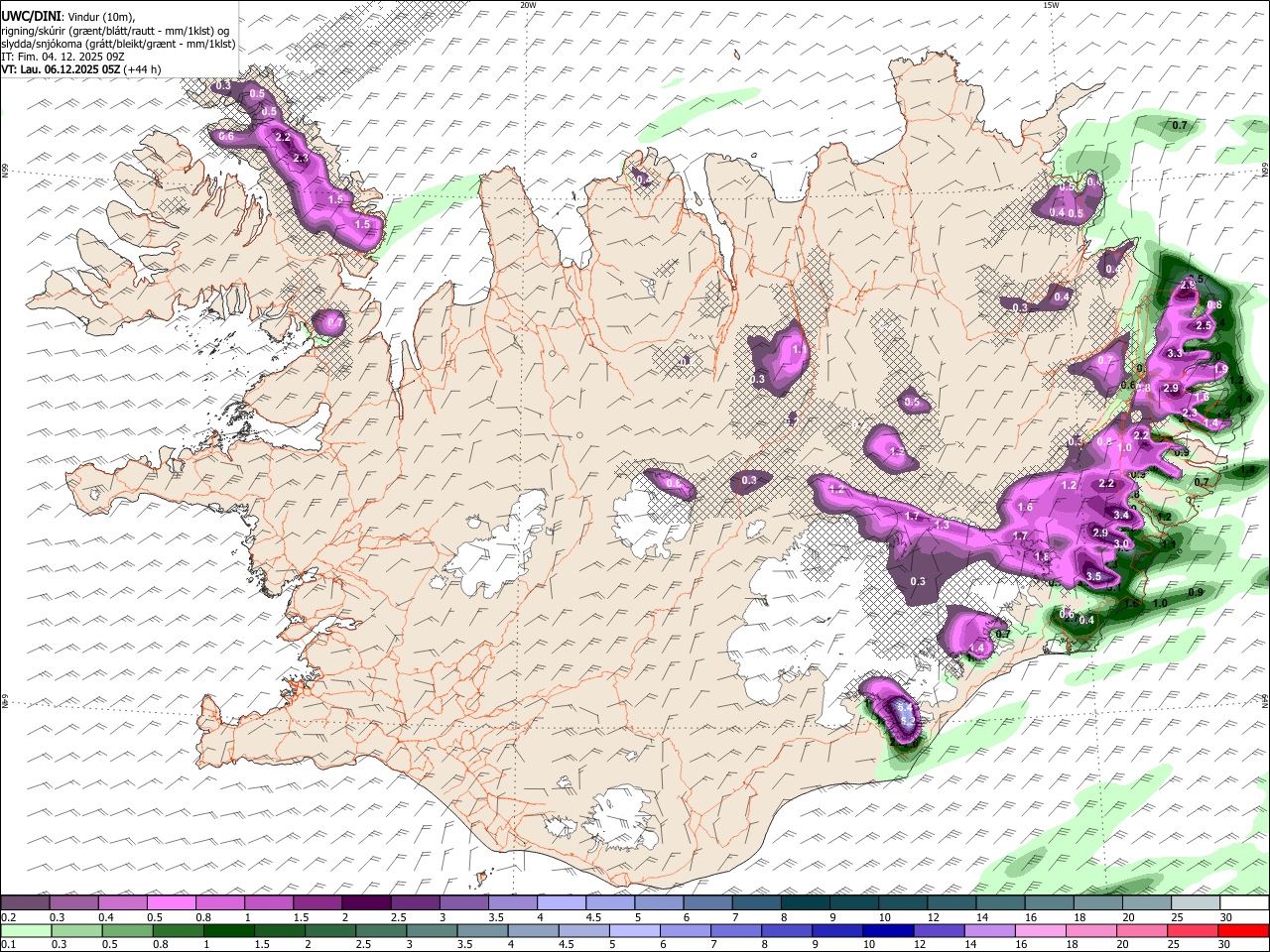Click the VT: Lau. 06.12.2025 05Z line
This screenshot has width=1270, height=952.
point(61,69)
